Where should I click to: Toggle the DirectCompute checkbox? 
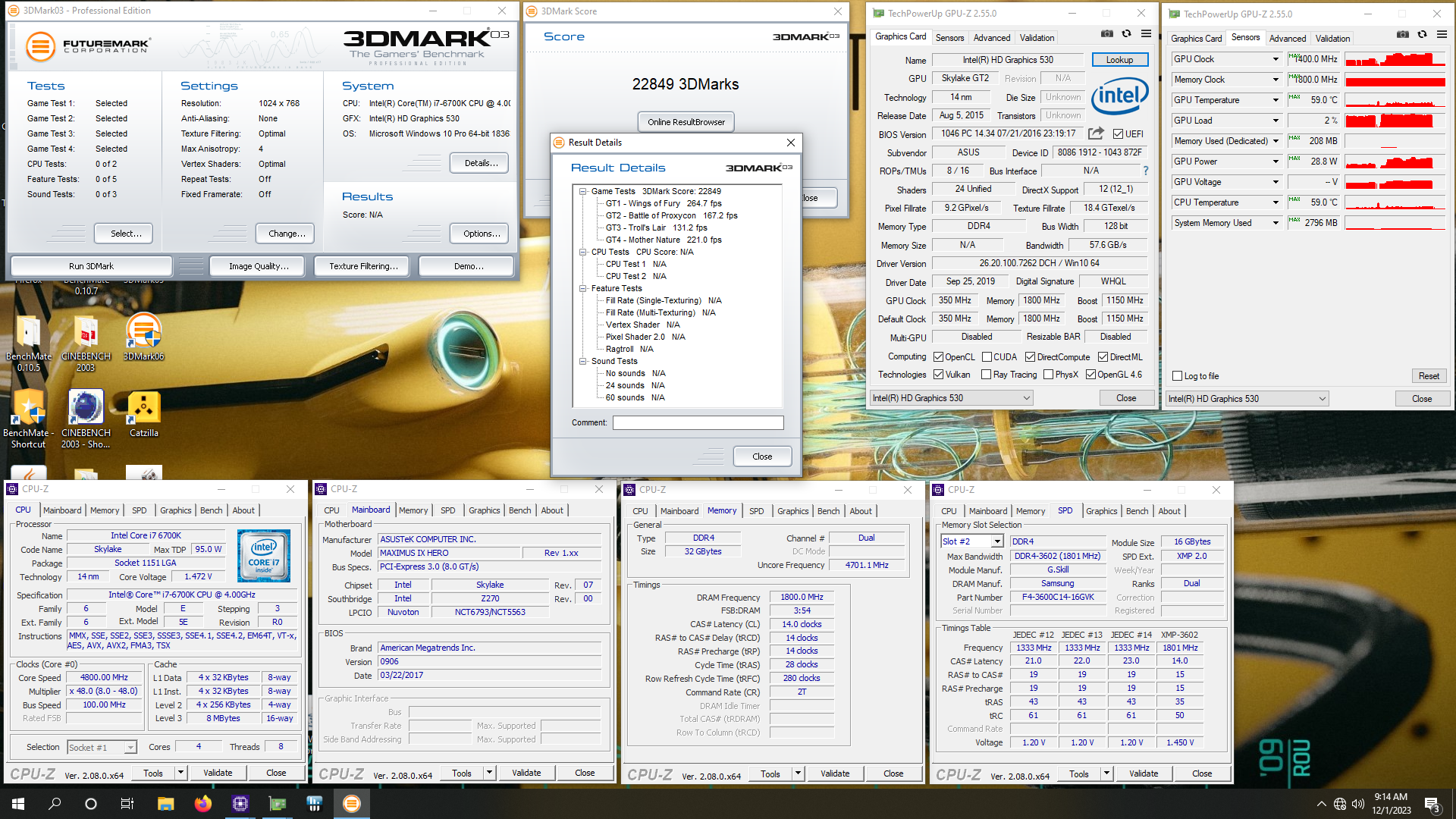click(1030, 357)
